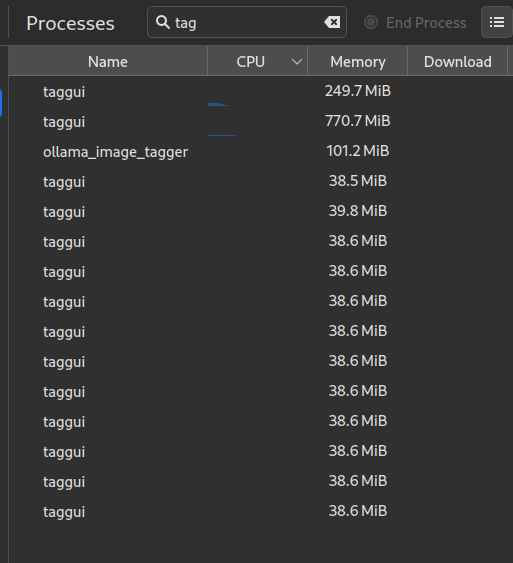
Task: Click the CPU column header
Action: coord(257,61)
